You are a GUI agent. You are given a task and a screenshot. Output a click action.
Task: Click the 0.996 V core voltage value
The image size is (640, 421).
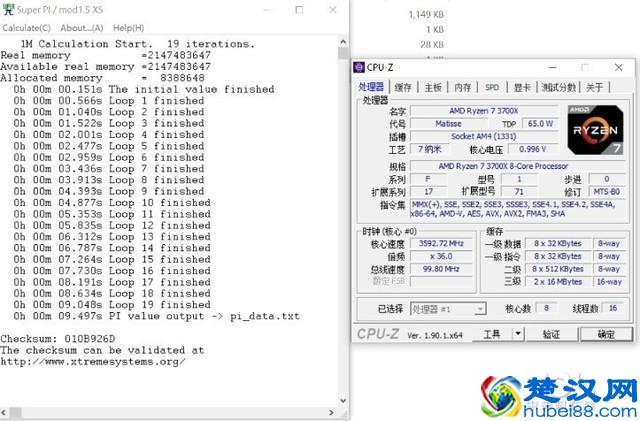click(x=532, y=149)
